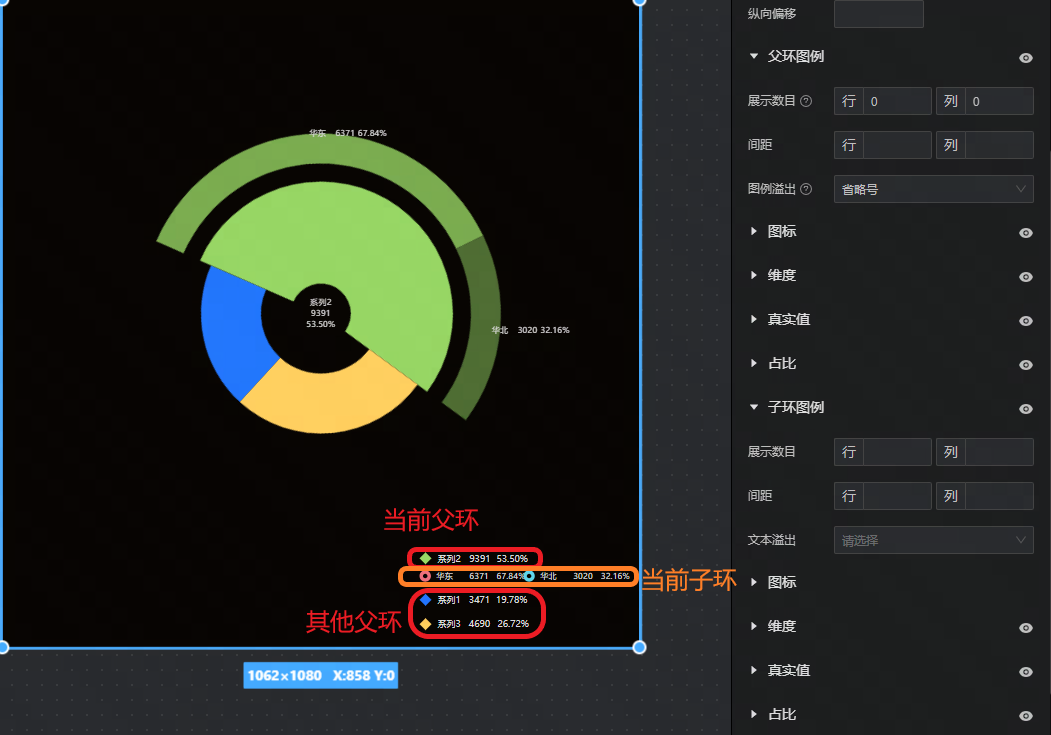Click the 纵向偏移 input field
Image resolution: width=1051 pixels, height=735 pixels.
coord(878,14)
